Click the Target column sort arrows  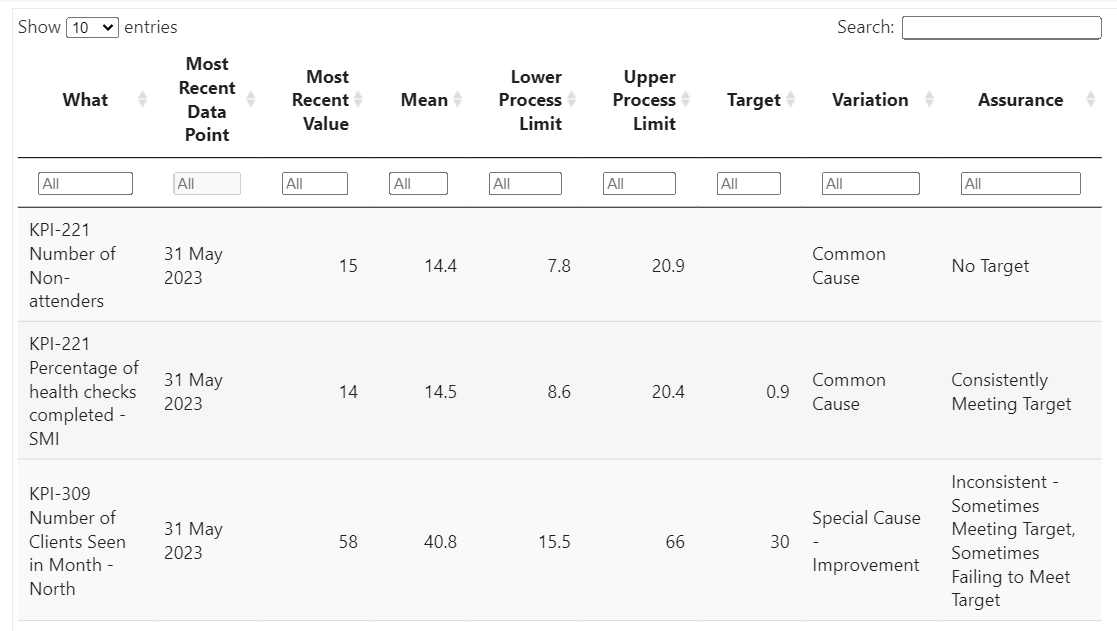click(791, 99)
